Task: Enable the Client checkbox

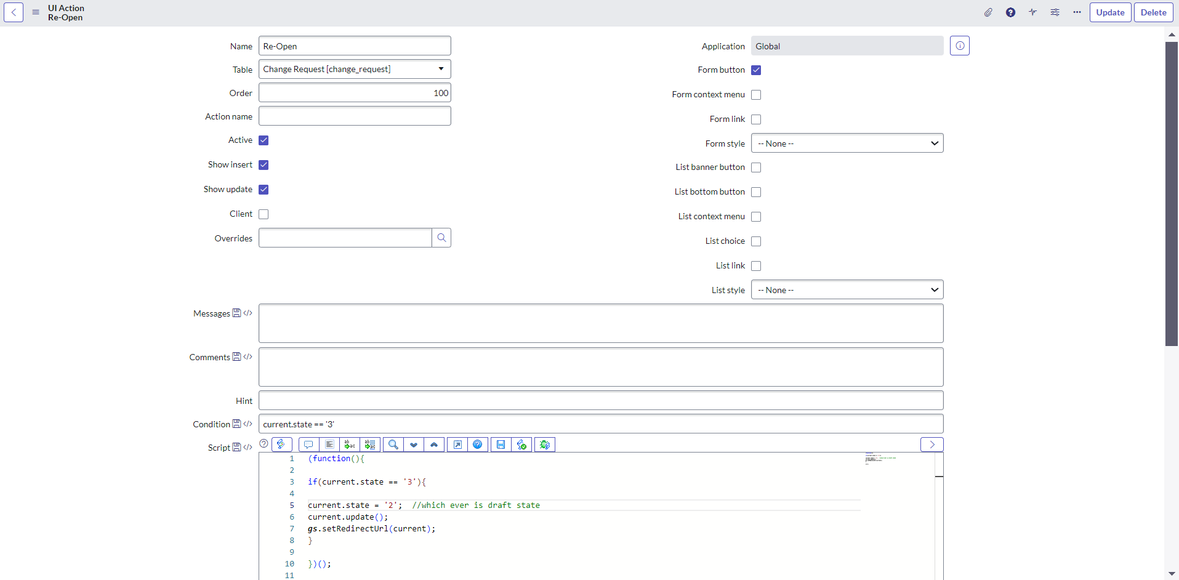Action: click(x=264, y=214)
